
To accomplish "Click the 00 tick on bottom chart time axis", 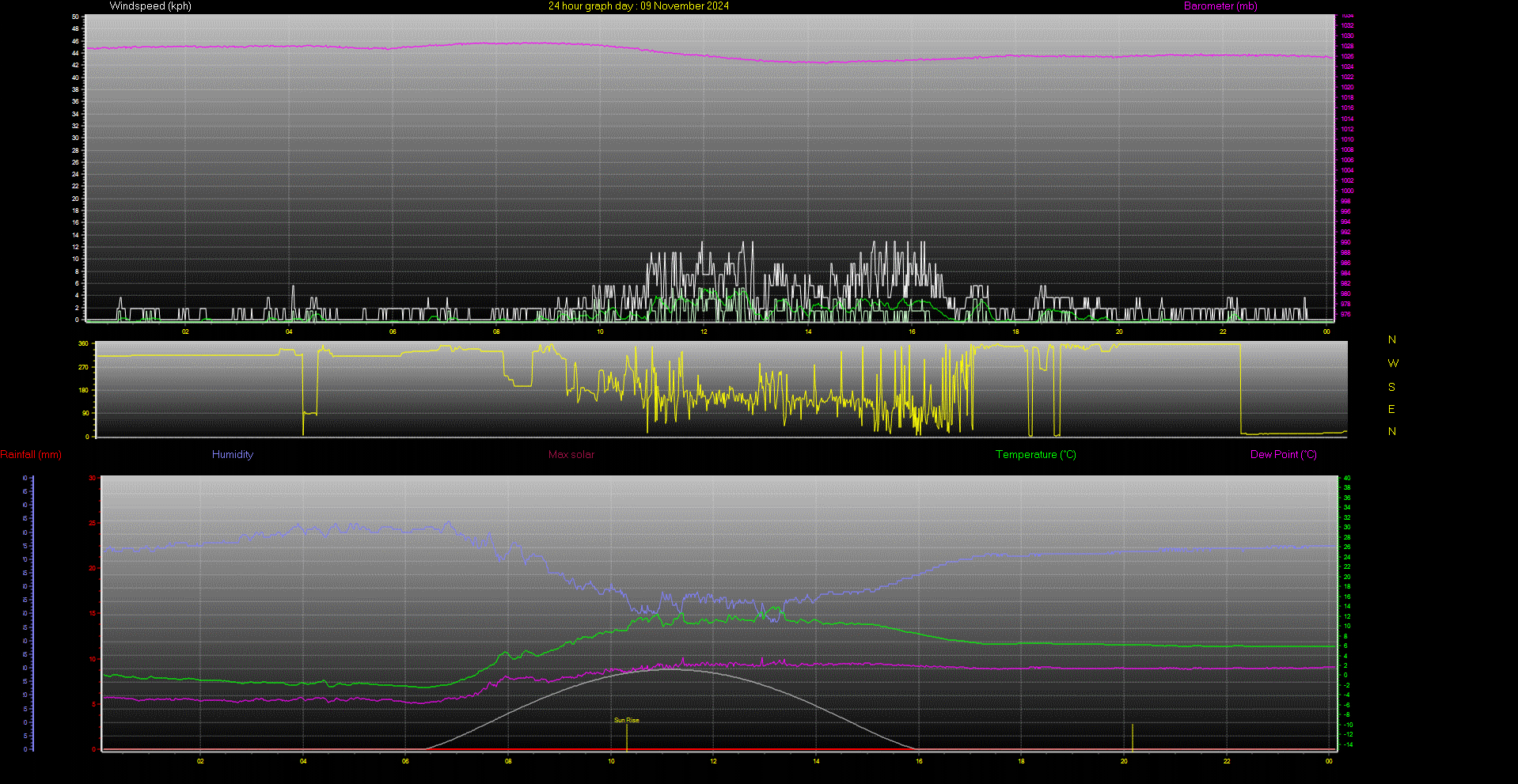I will (1329, 762).
